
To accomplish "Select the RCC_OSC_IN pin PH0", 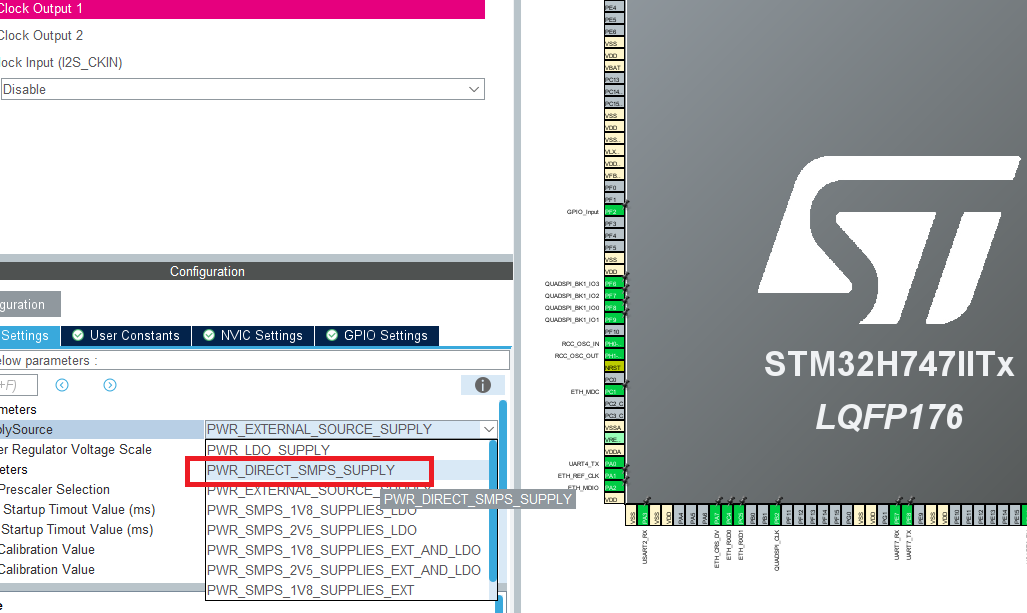I will (x=613, y=344).
